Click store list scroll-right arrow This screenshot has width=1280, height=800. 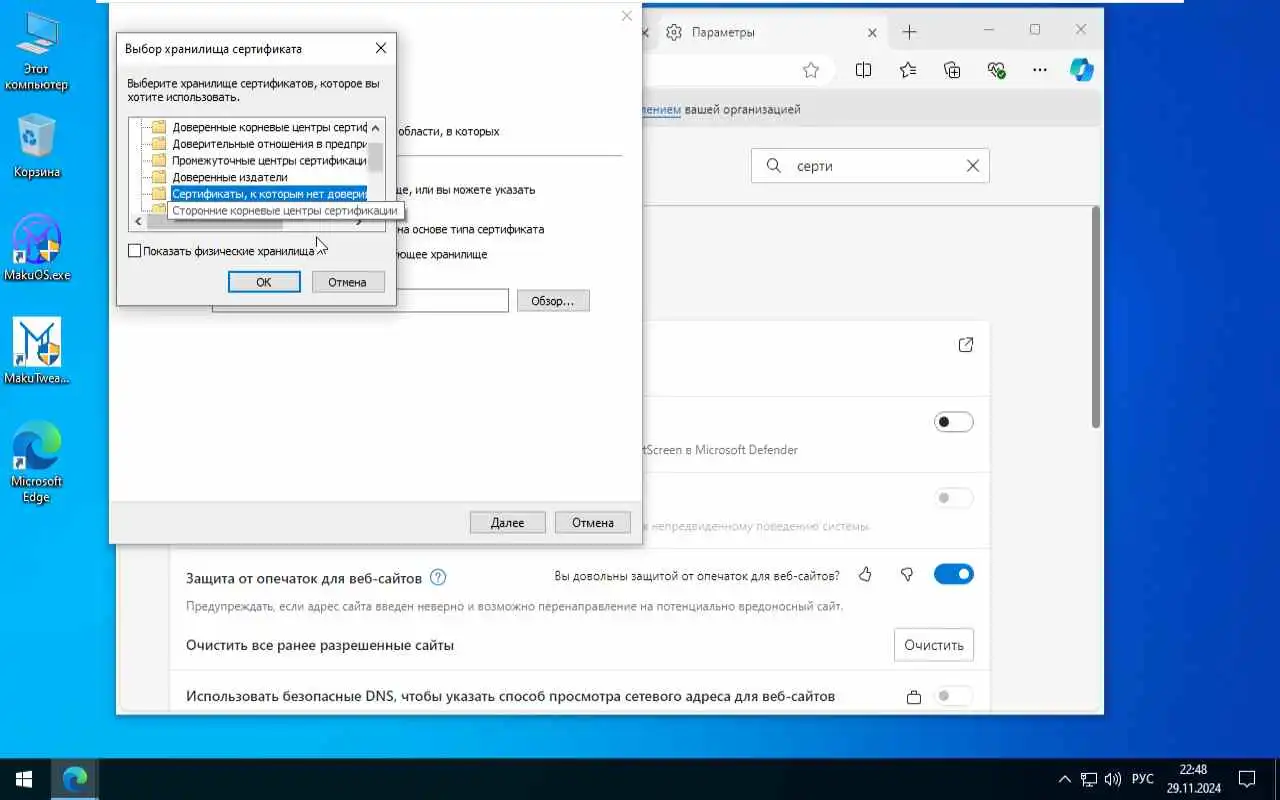359,221
